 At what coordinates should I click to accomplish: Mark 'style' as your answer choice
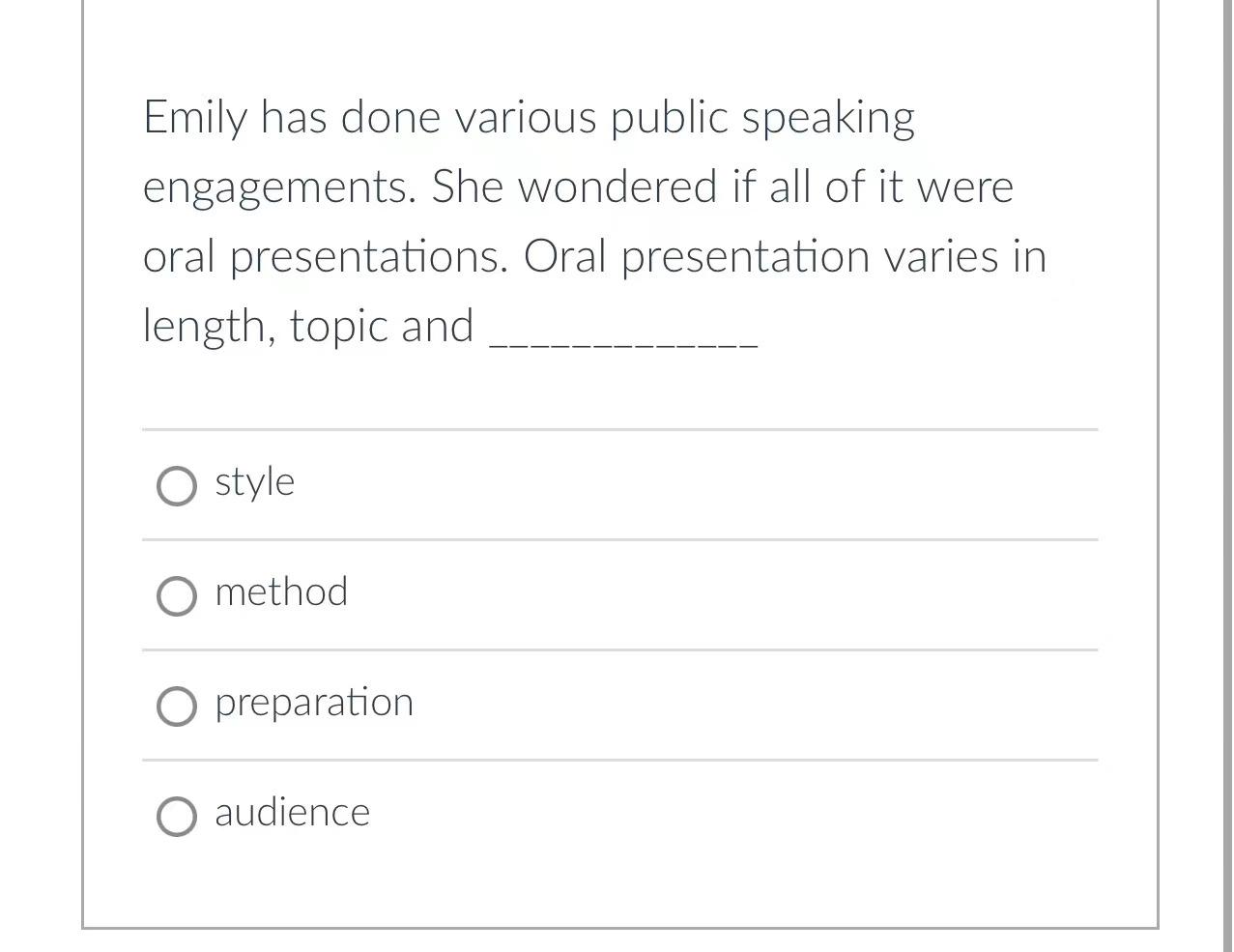pos(176,486)
